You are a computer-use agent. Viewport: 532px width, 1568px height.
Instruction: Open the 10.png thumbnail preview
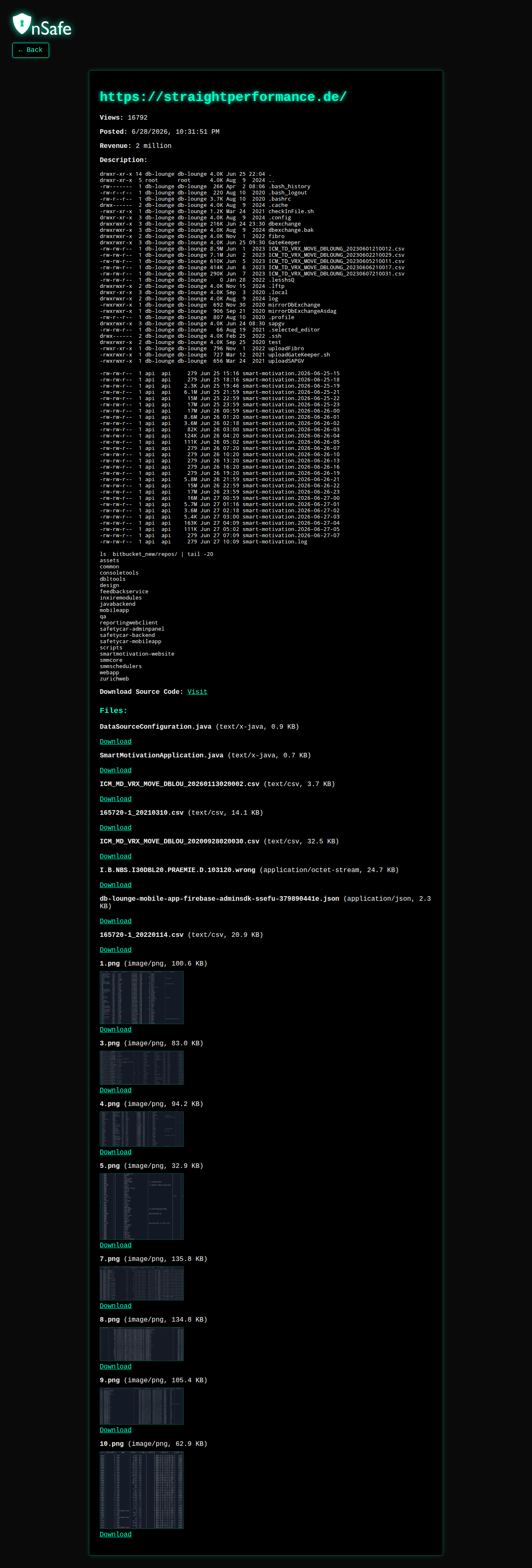(142, 1490)
